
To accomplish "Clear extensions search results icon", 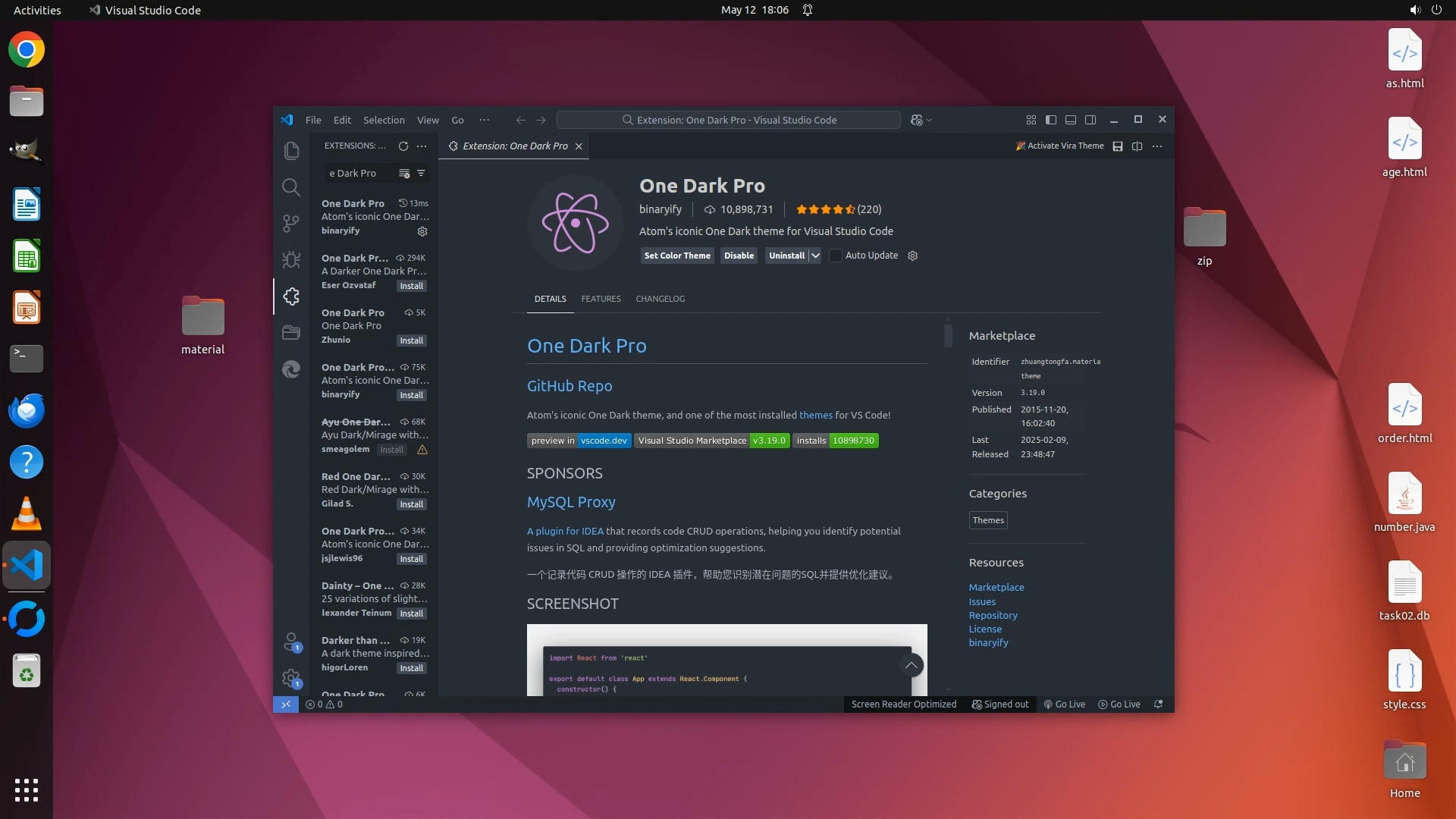I will [404, 174].
